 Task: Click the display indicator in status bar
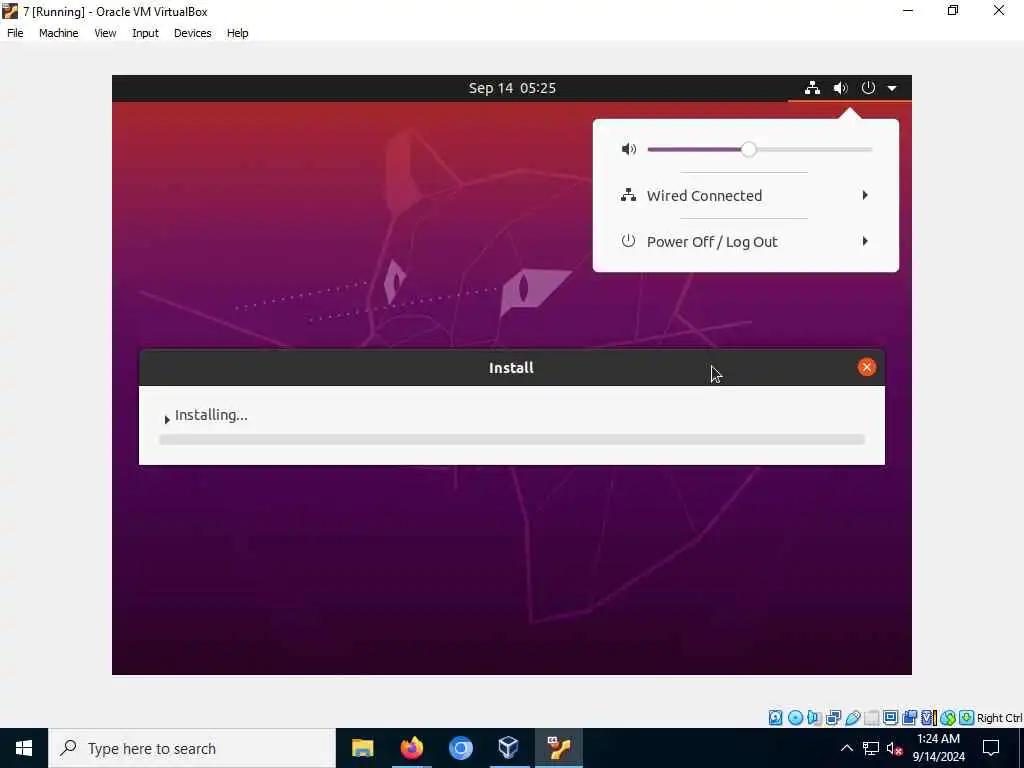[x=890, y=718]
